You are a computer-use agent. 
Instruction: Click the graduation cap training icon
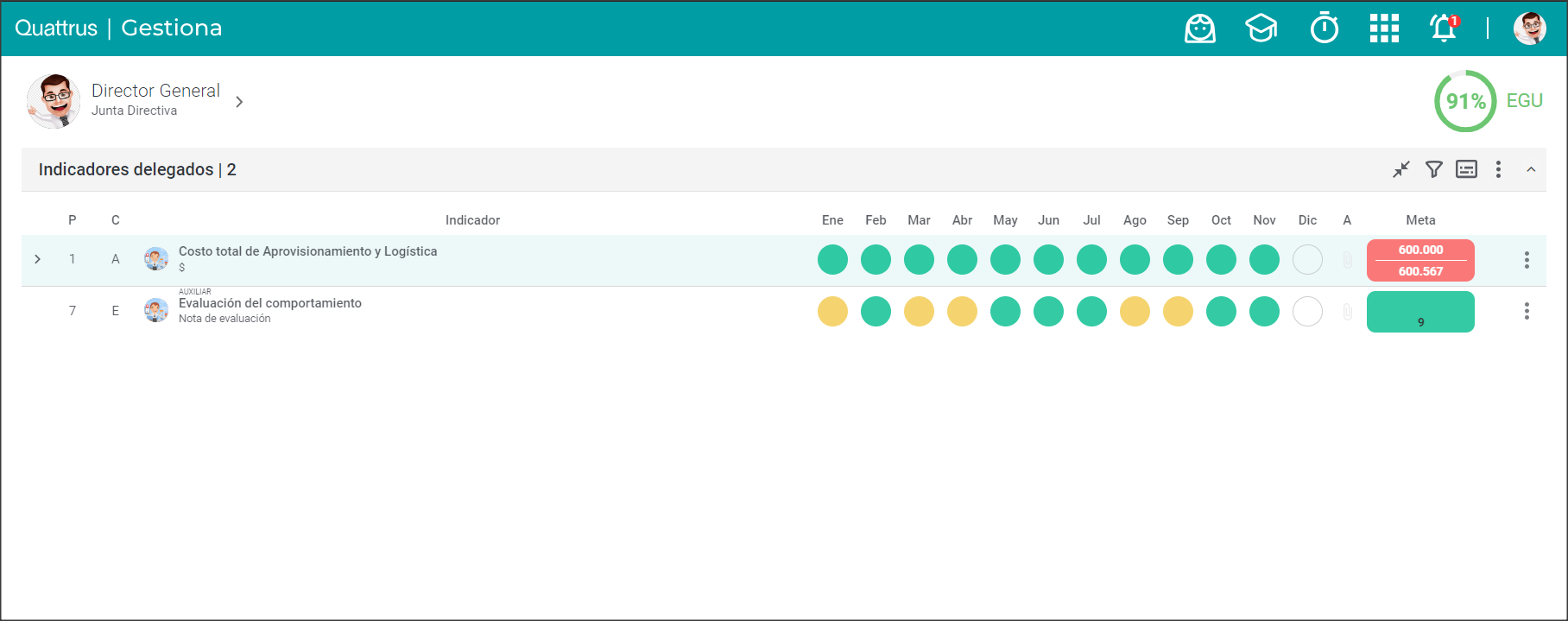(x=1261, y=29)
